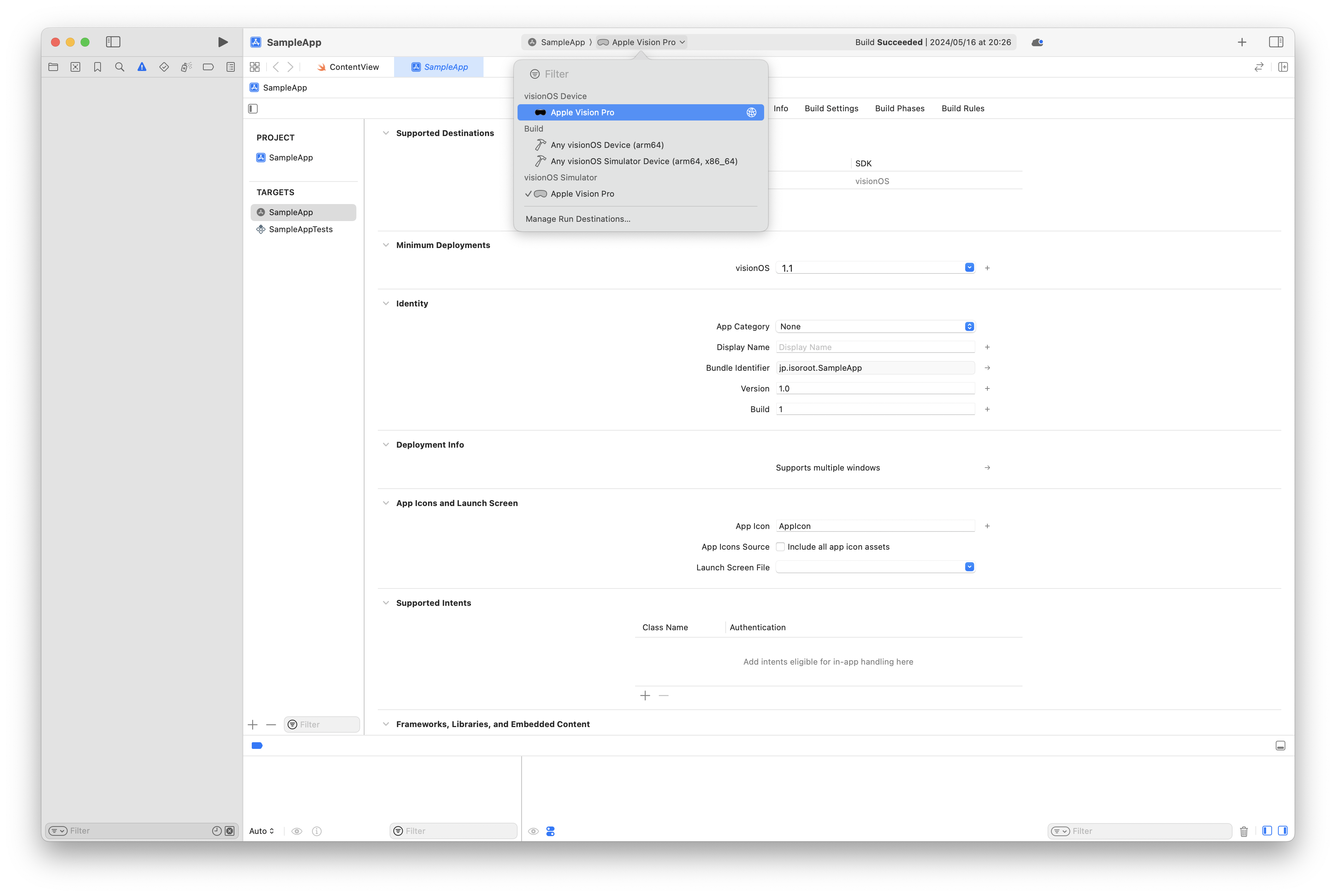This screenshot has height=896, width=1336.
Task: Click the destination Filter field in popup
Action: tap(641, 74)
